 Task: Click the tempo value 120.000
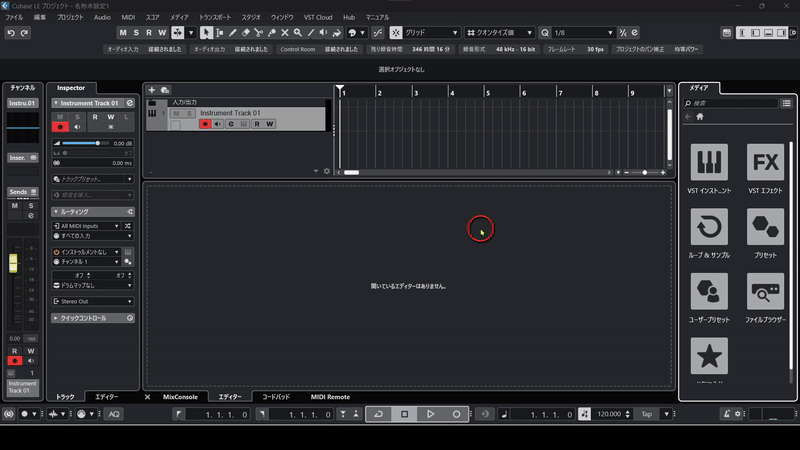pos(609,414)
